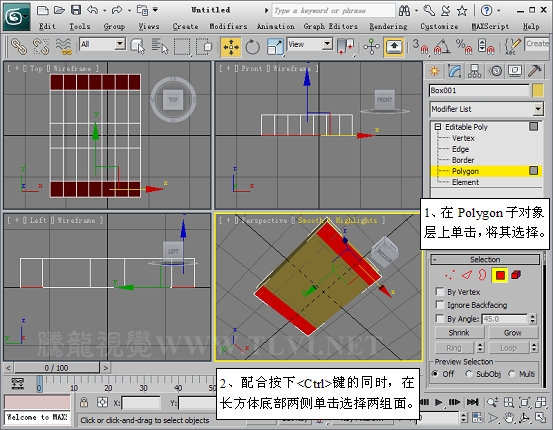
Task: Click the 3ds Max application logo button
Action: click(x=16, y=17)
